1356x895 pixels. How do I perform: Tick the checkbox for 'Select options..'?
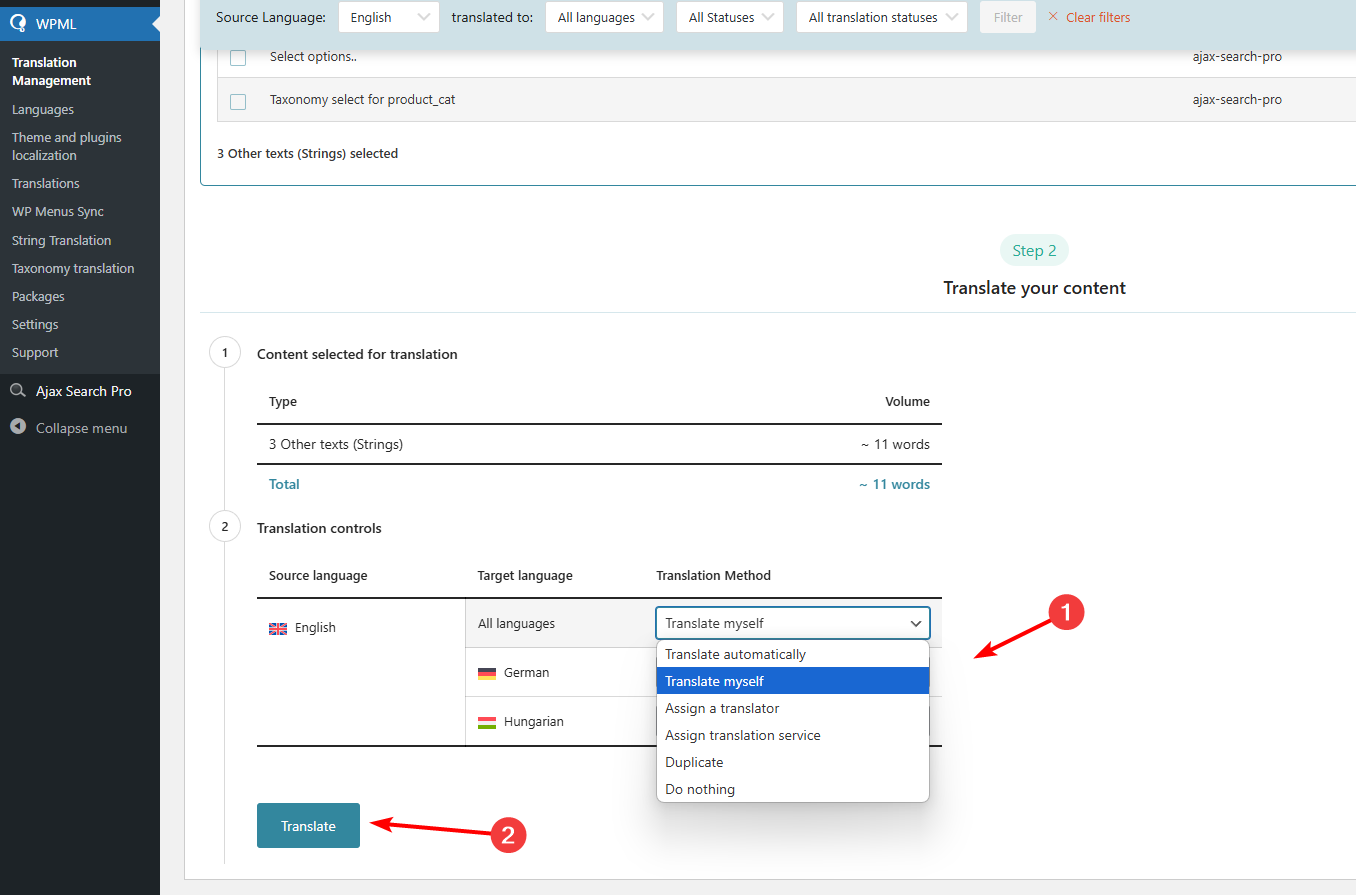[238, 57]
